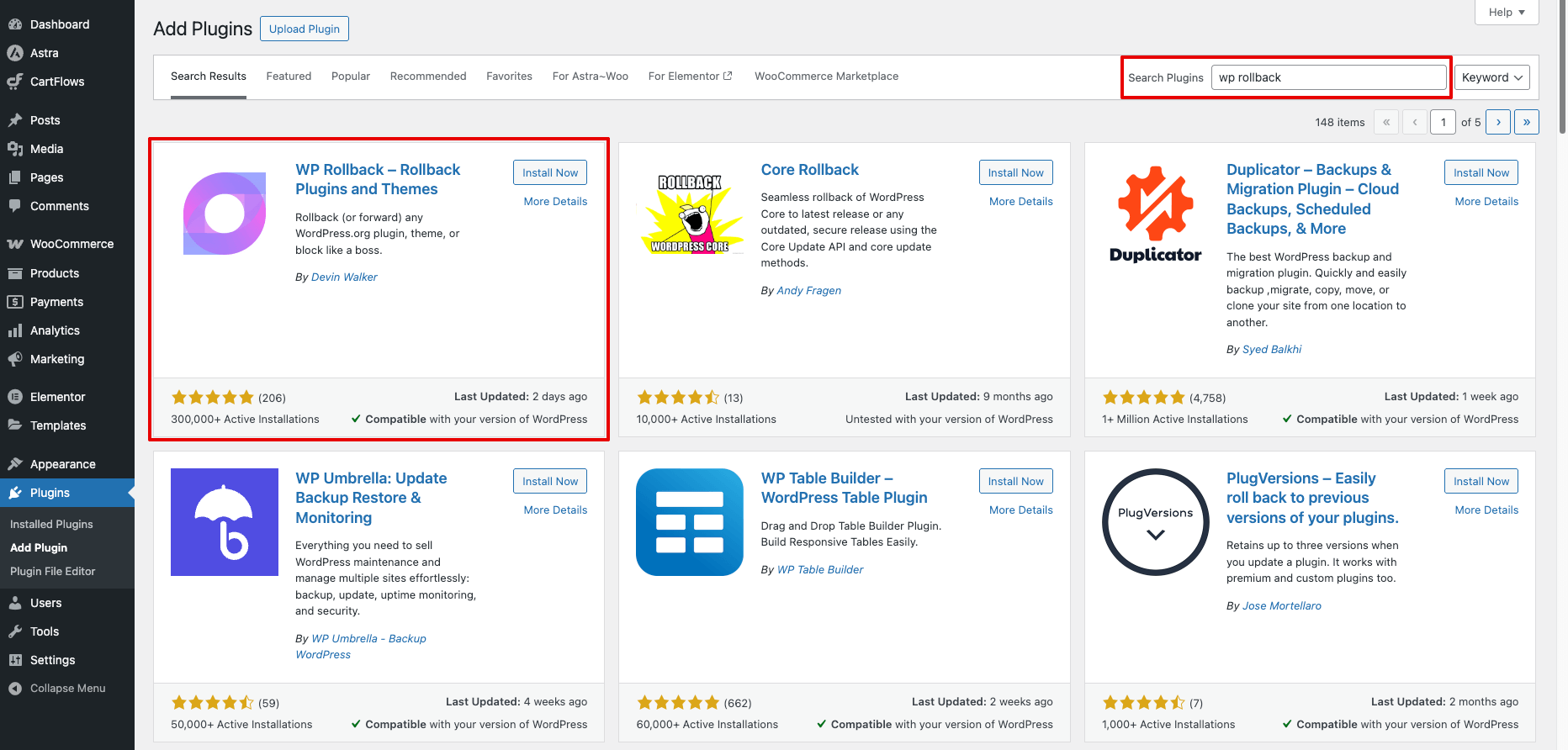The width and height of the screenshot is (1568, 750).
Task: Install the WP Rollback plugin
Action: [550, 172]
